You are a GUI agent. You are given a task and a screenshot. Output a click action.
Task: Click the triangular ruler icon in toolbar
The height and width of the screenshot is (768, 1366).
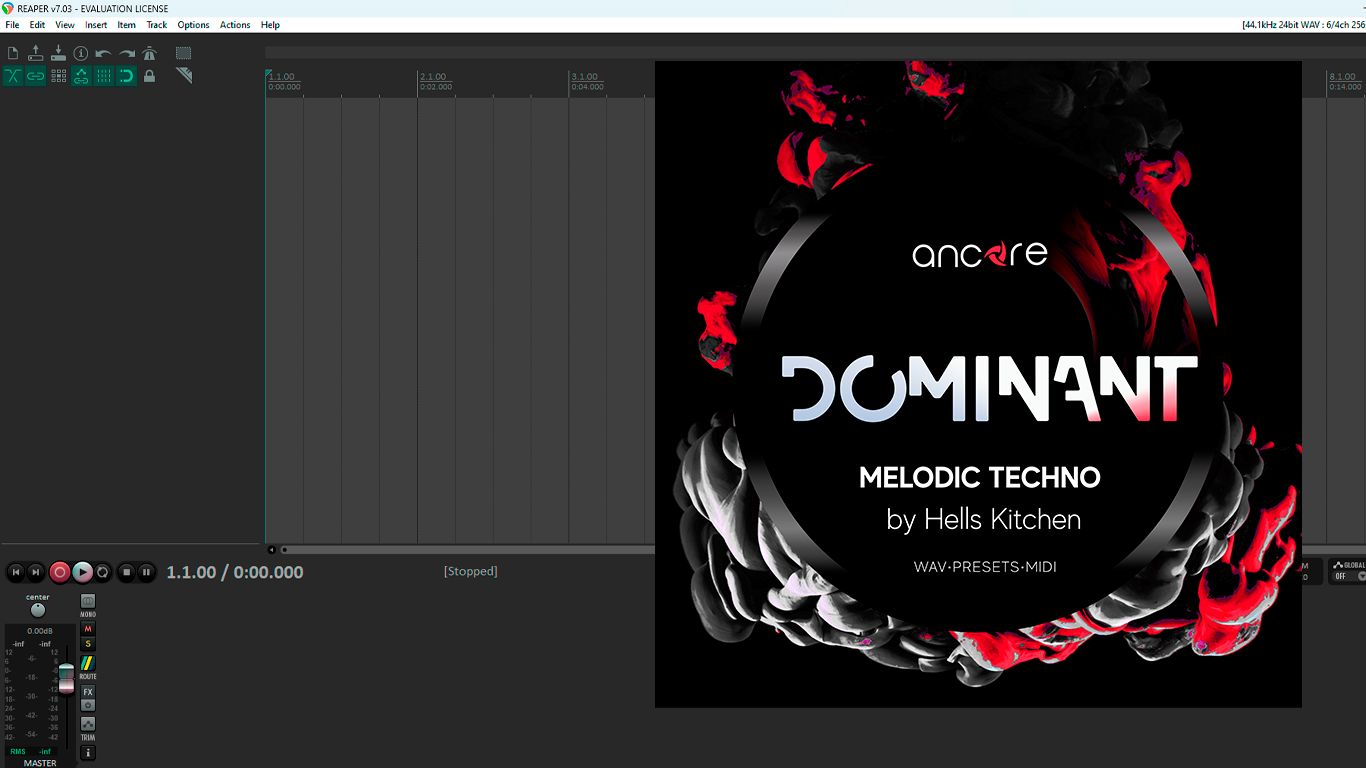[x=184, y=76]
